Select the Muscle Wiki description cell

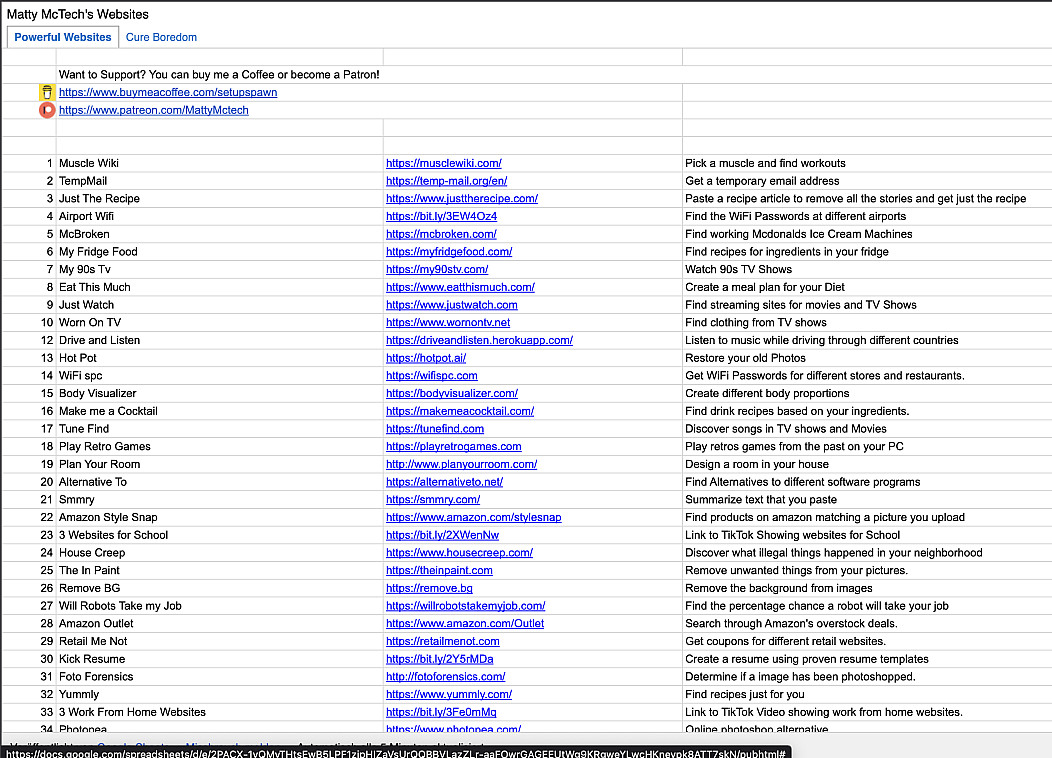click(765, 163)
